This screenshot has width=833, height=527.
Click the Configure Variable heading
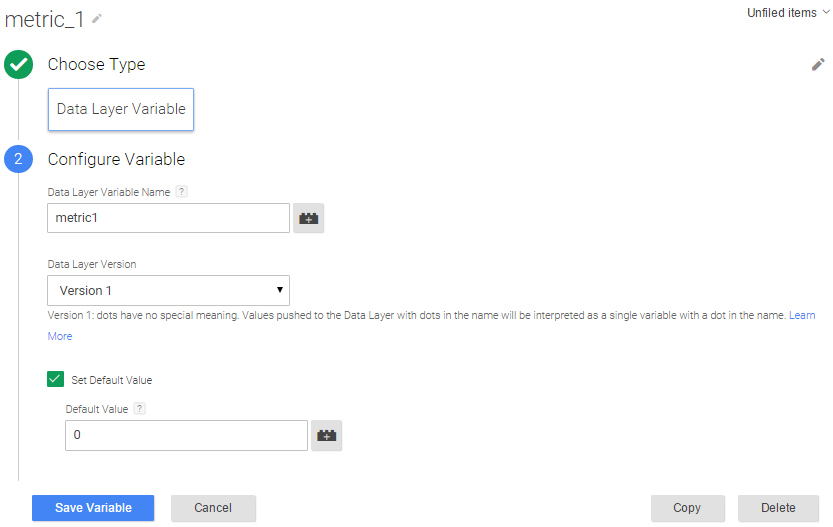click(x=116, y=159)
